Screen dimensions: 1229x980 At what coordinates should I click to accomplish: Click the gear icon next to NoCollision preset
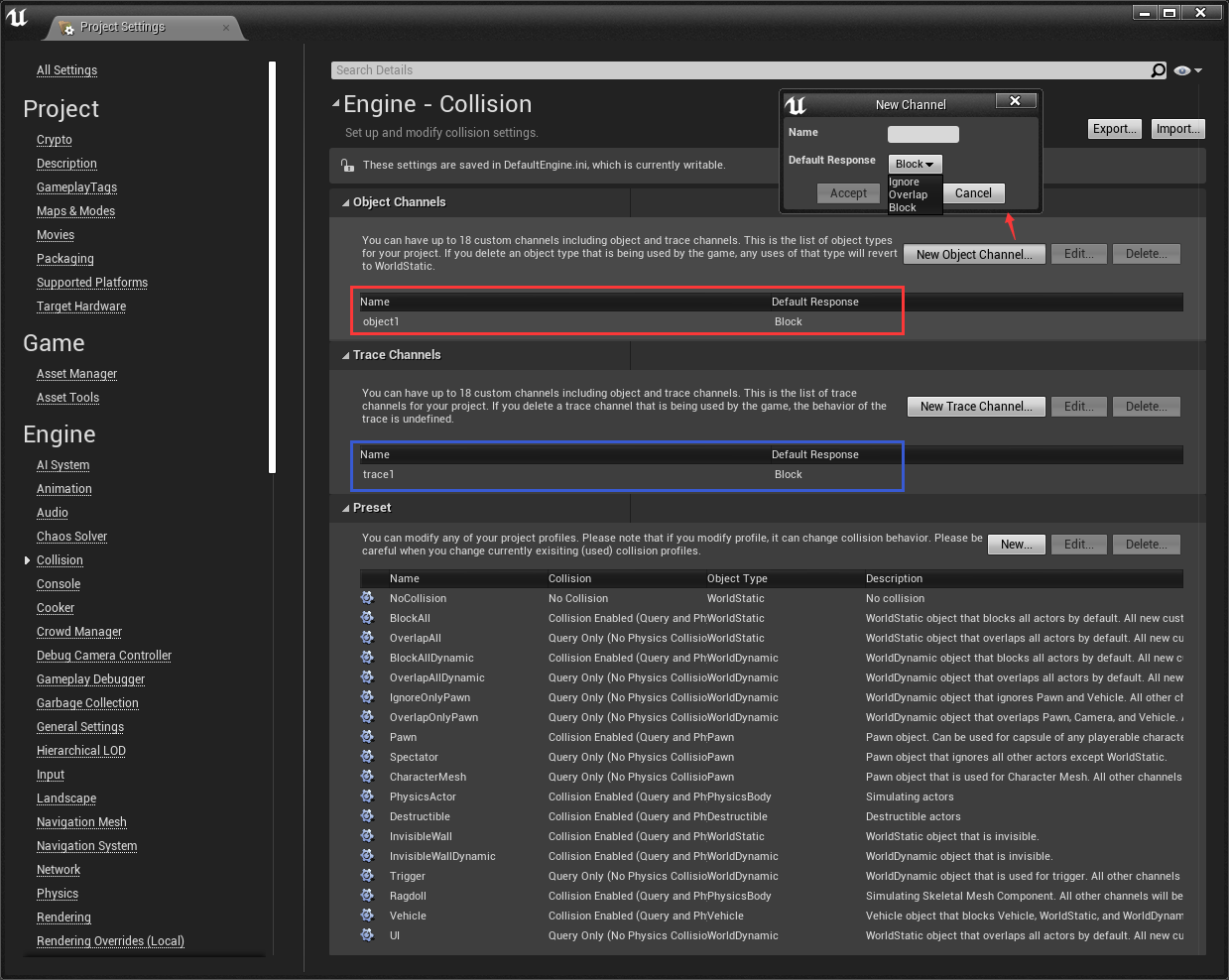point(367,598)
